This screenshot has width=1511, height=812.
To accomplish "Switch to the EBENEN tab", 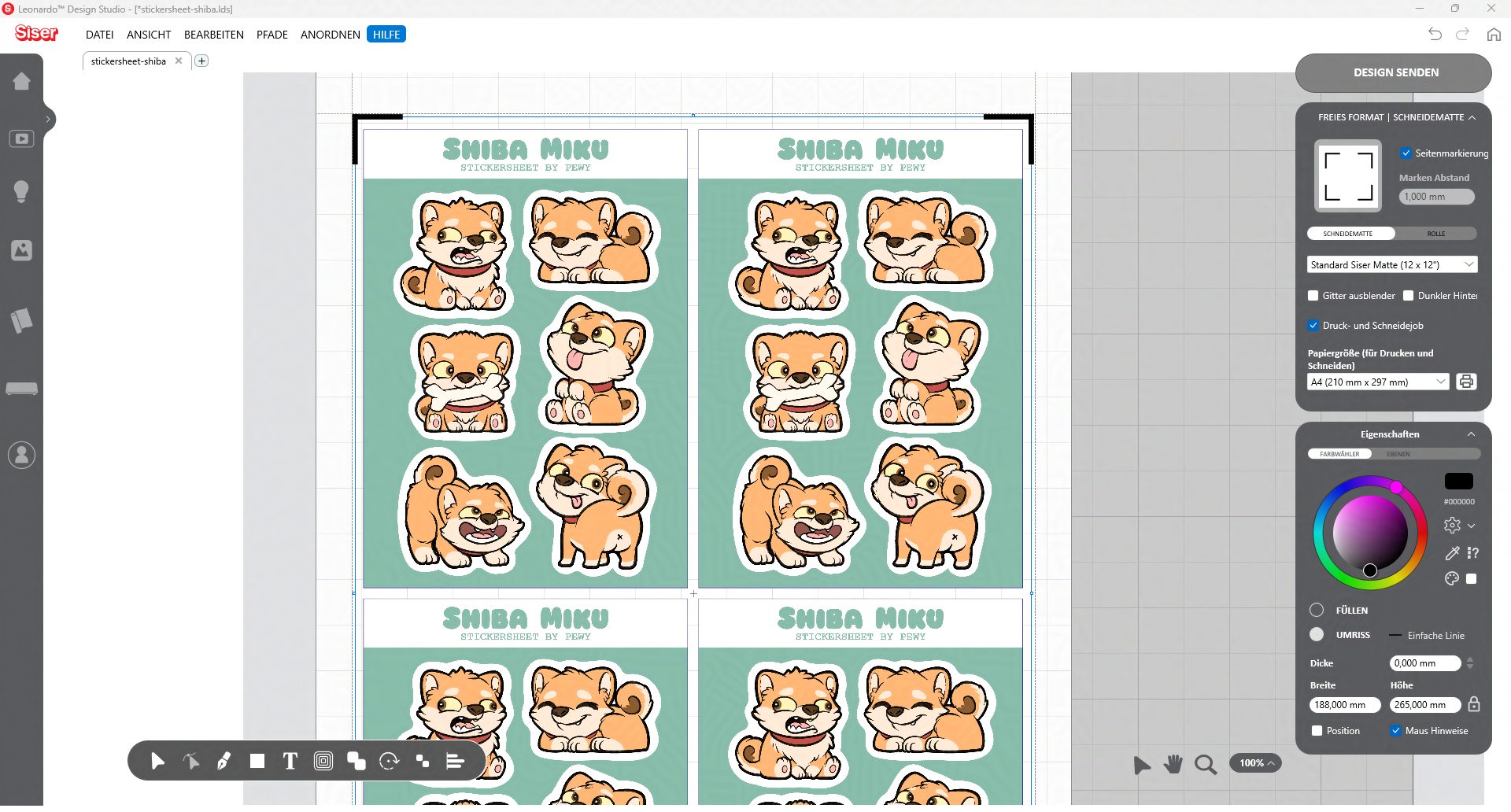I will click(x=1398, y=454).
